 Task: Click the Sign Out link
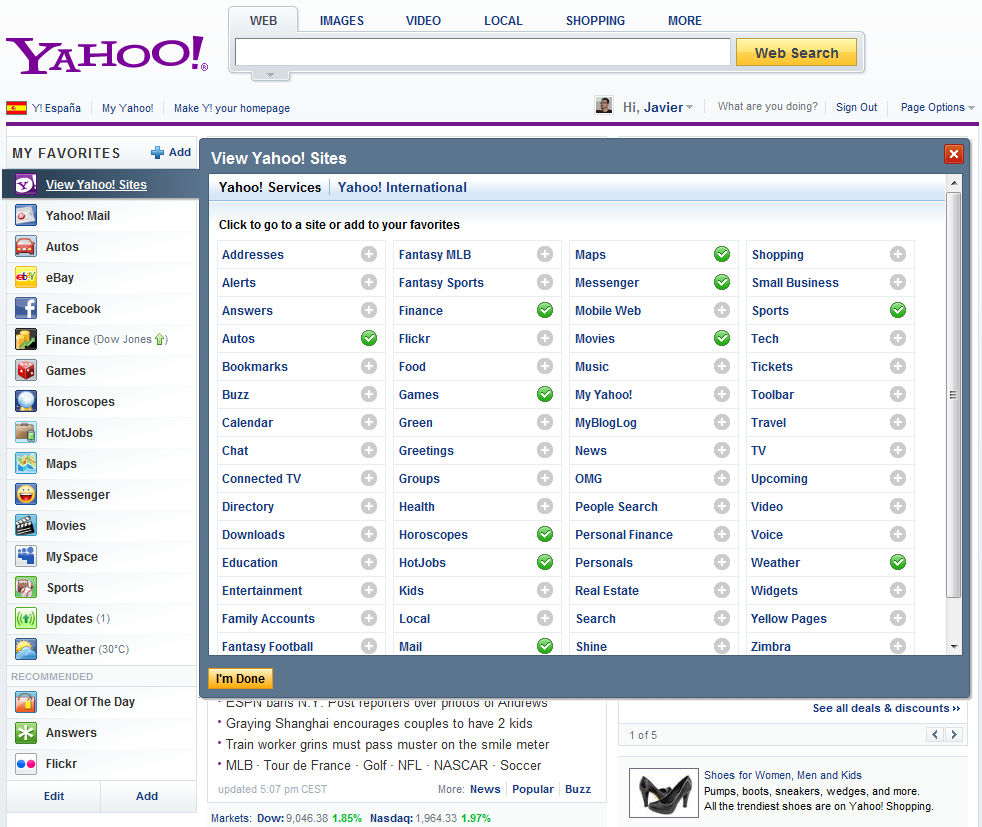[x=856, y=107]
